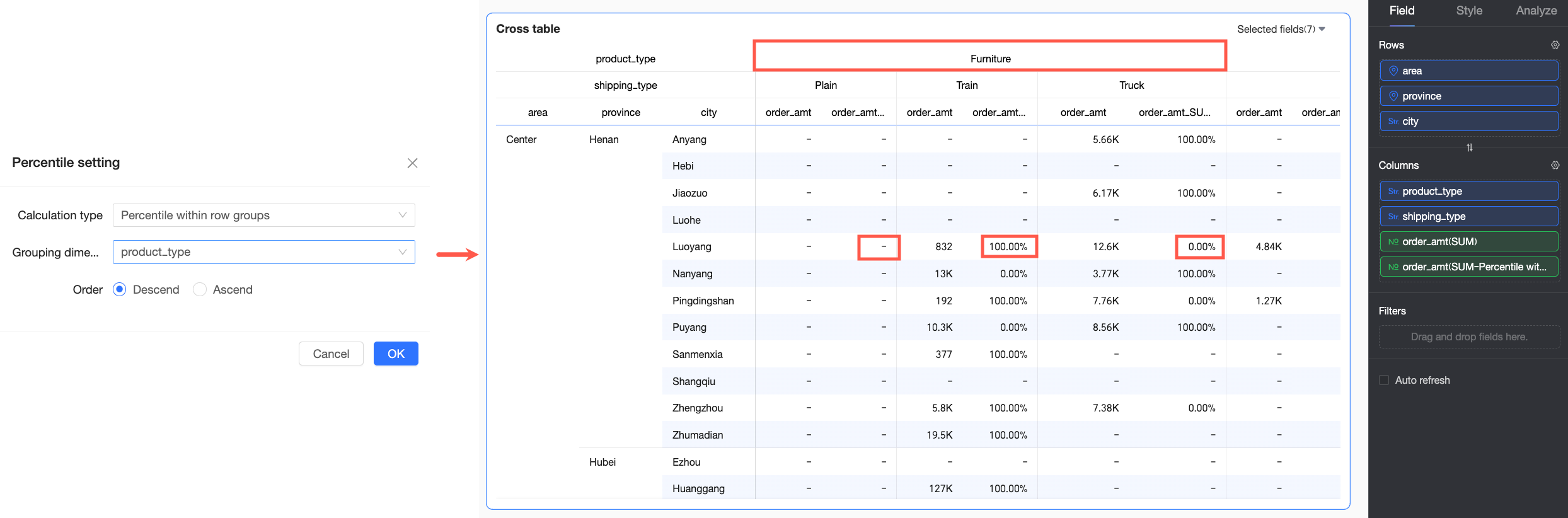Click the 19.5K value in Zhumadian row
Image resolution: width=1568 pixels, height=518 pixels.
tap(939, 435)
